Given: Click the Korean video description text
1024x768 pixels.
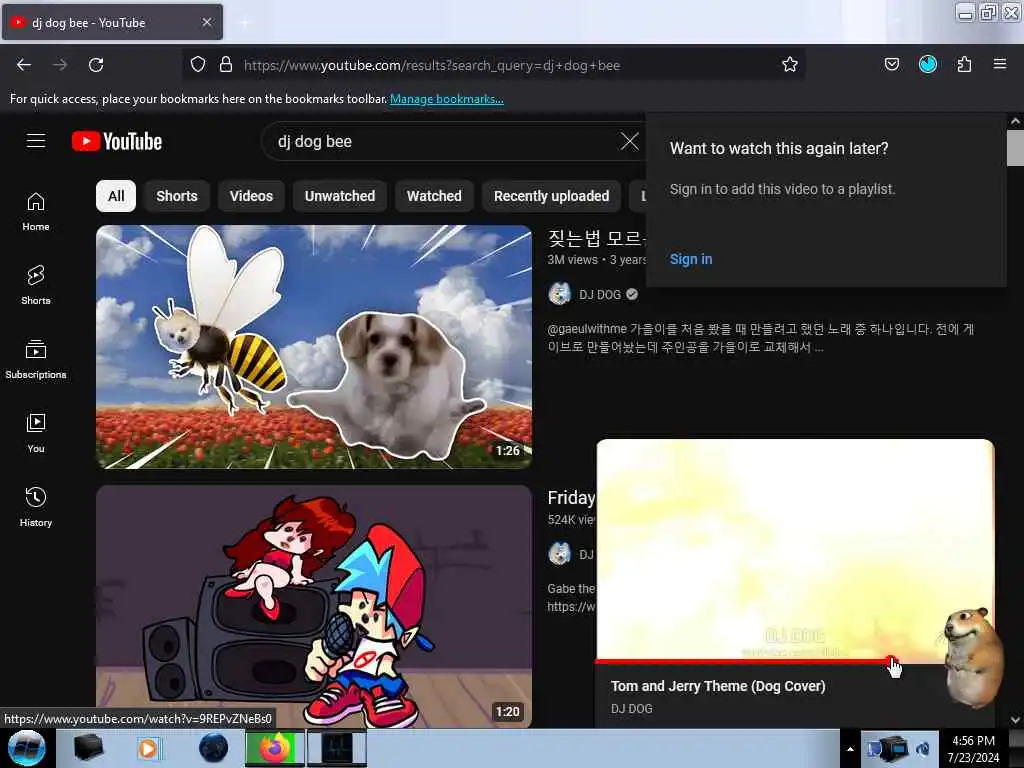Looking at the screenshot, I should coord(761,338).
